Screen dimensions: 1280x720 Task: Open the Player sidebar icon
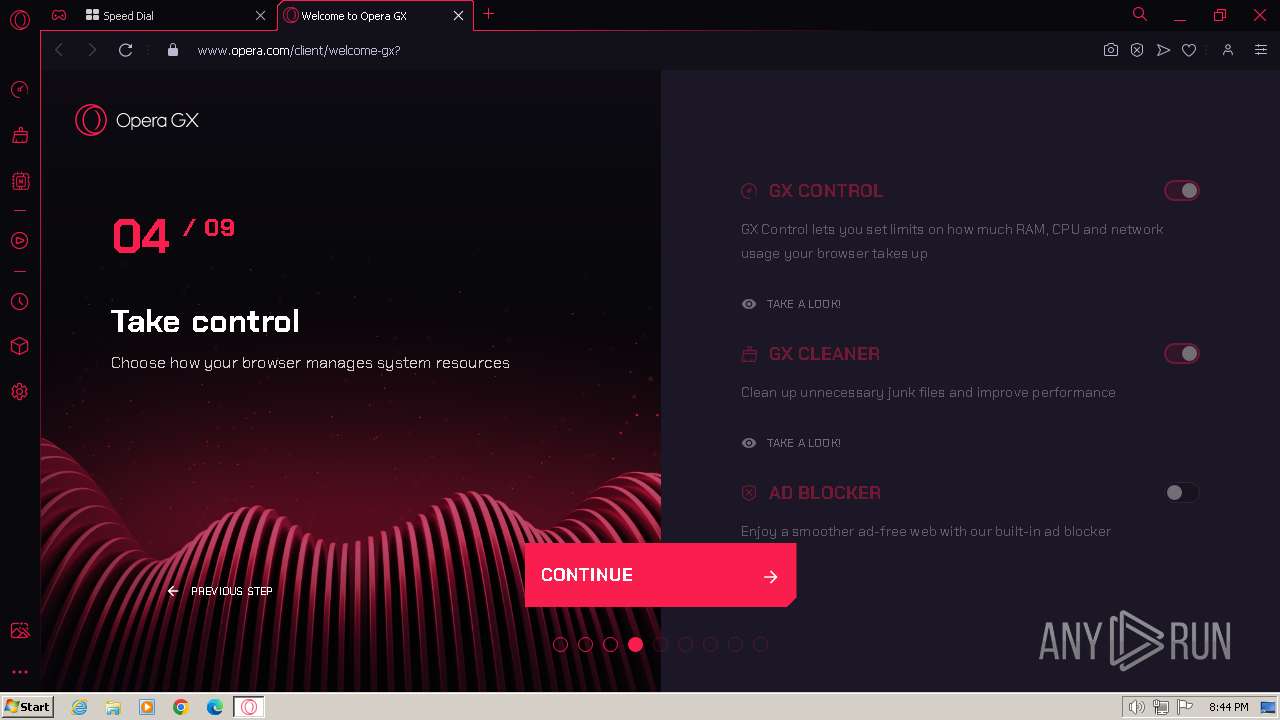pyautogui.click(x=19, y=240)
